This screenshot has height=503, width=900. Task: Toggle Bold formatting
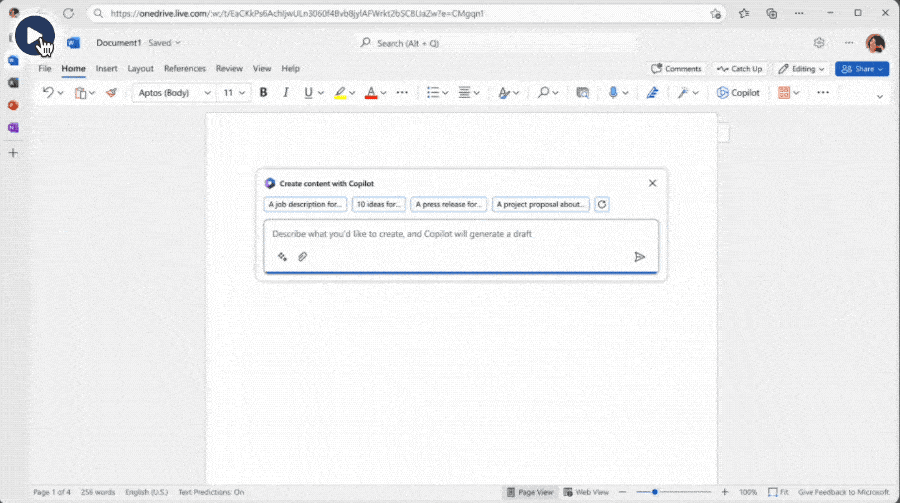[x=263, y=93]
